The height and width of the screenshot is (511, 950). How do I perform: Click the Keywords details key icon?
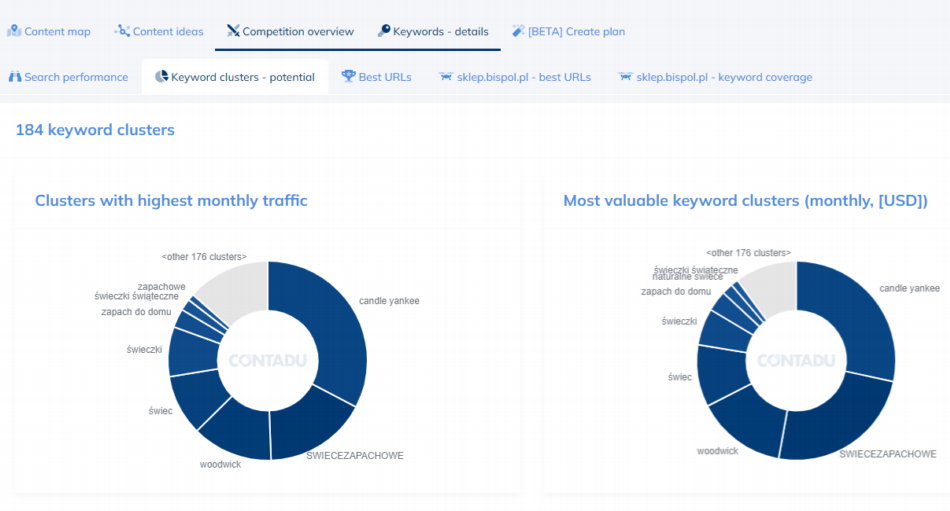(x=384, y=31)
